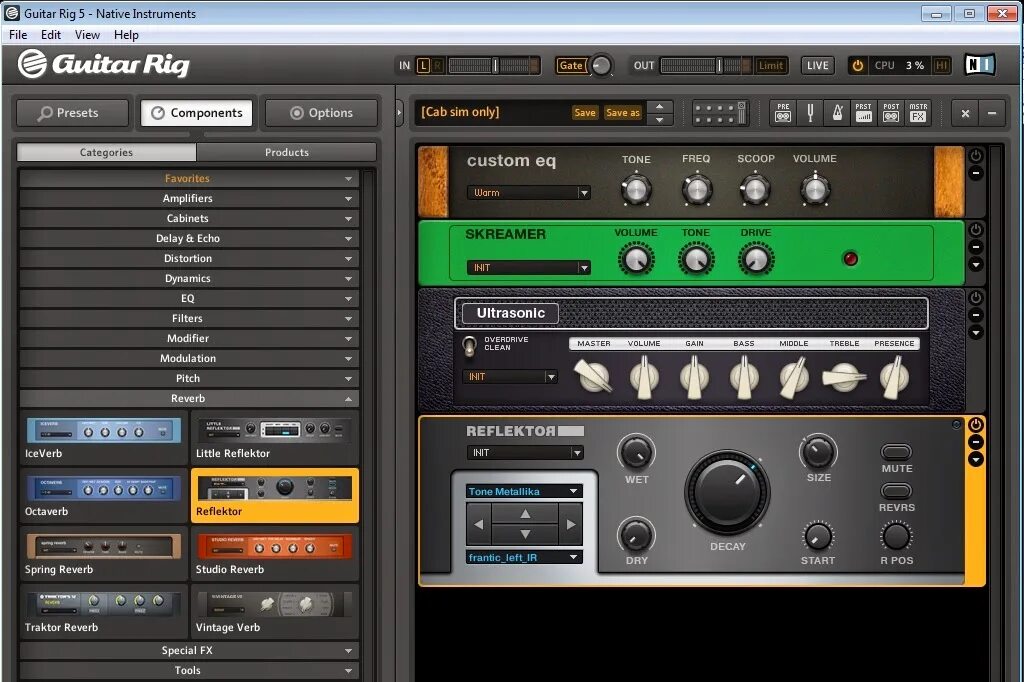This screenshot has width=1024, height=682.
Task: Enable the Gate button
Action: 571,65
